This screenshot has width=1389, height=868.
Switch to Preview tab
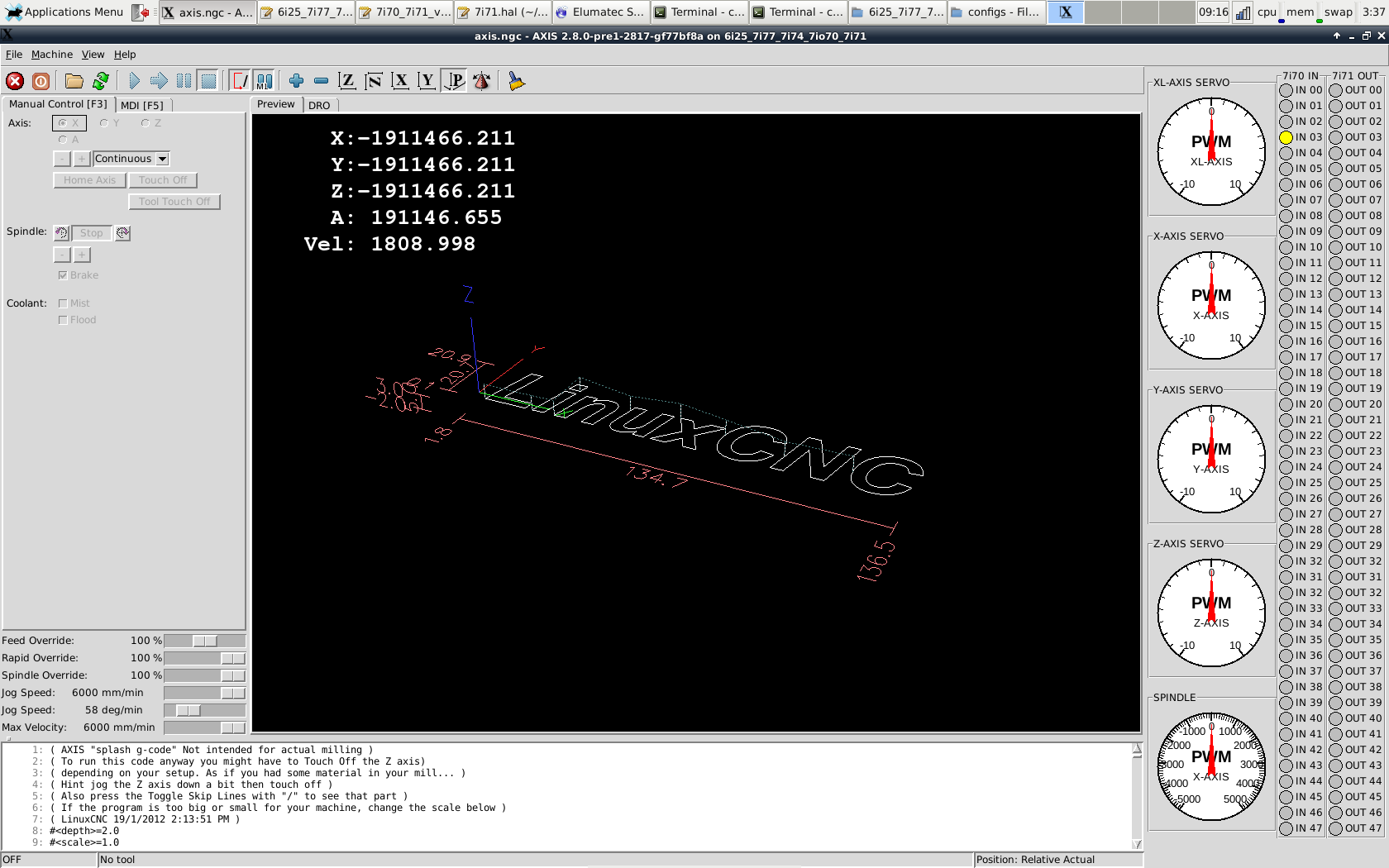click(275, 104)
